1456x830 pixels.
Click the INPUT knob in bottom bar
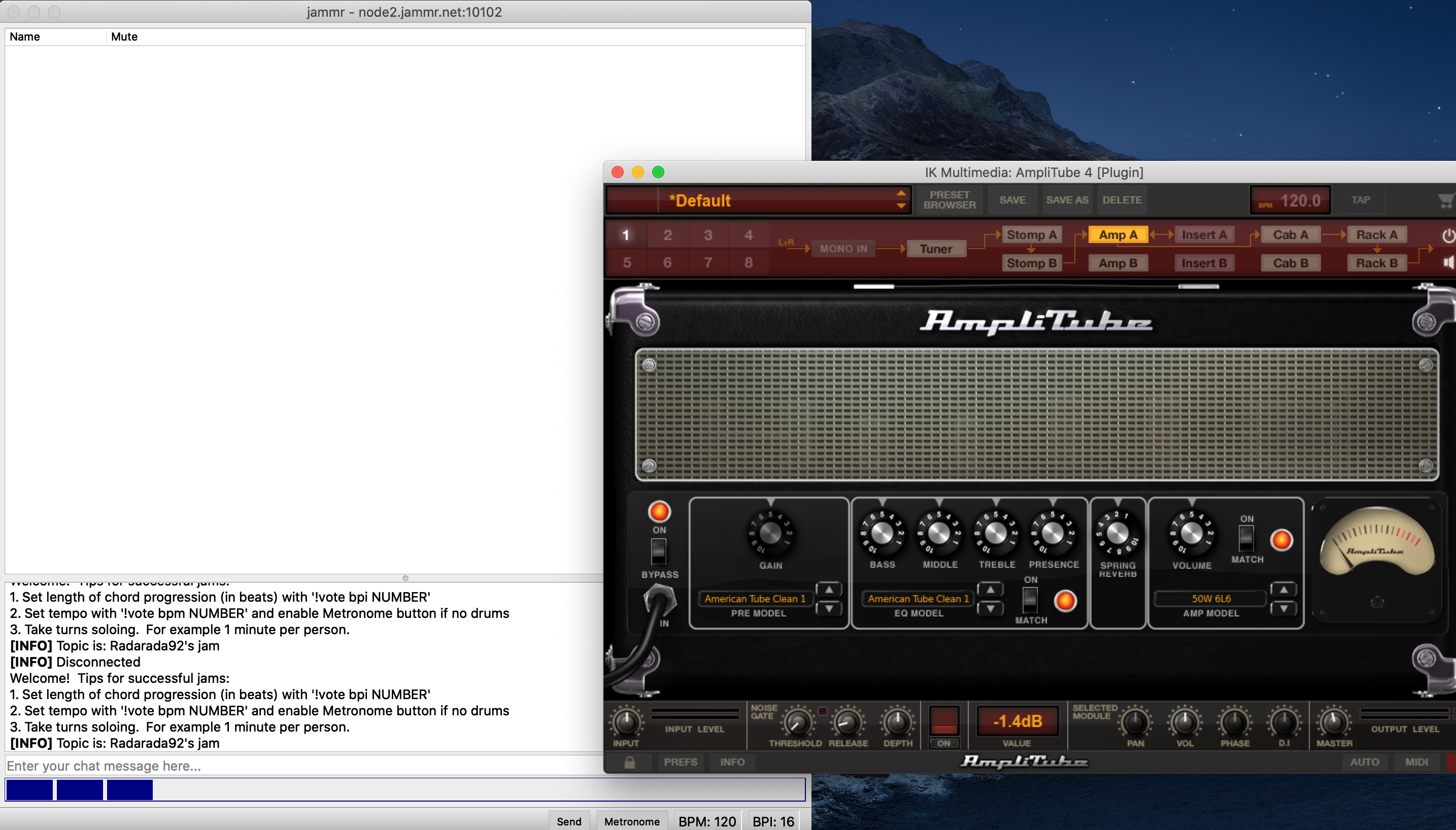[x=626, y=722]
